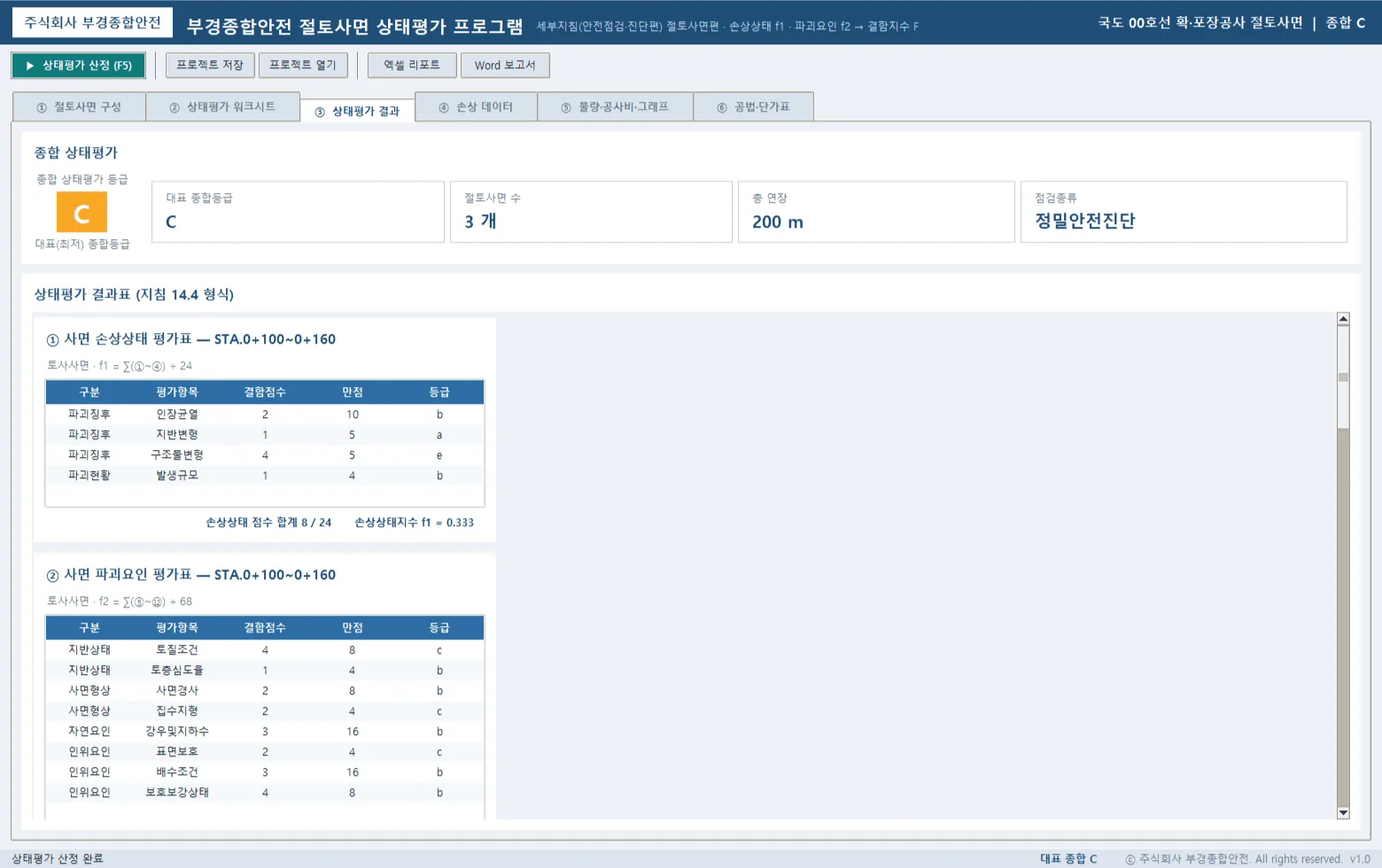The image size is (1382, 868).
Task: Click the 주식회사 부경종합안전 company logo
Action: pos(92,23)
